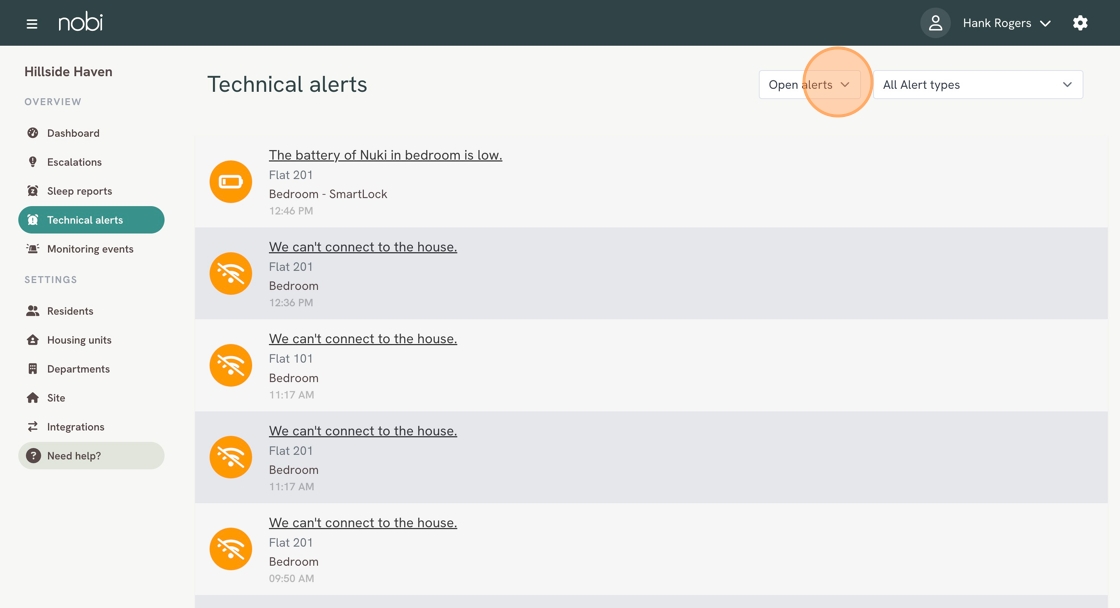
Task: Open the hamburger menu
Action: point(30,22)
